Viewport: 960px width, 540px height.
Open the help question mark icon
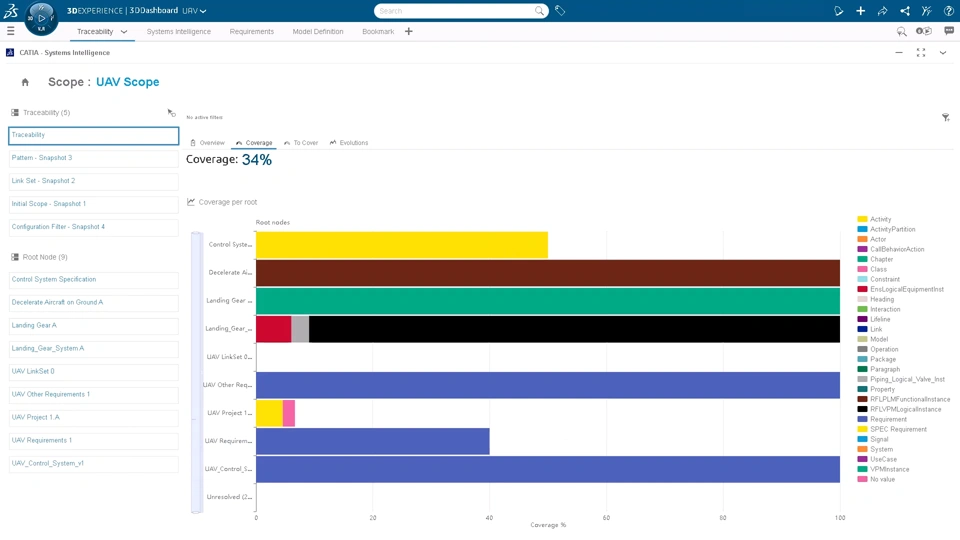tap(948, 10)
